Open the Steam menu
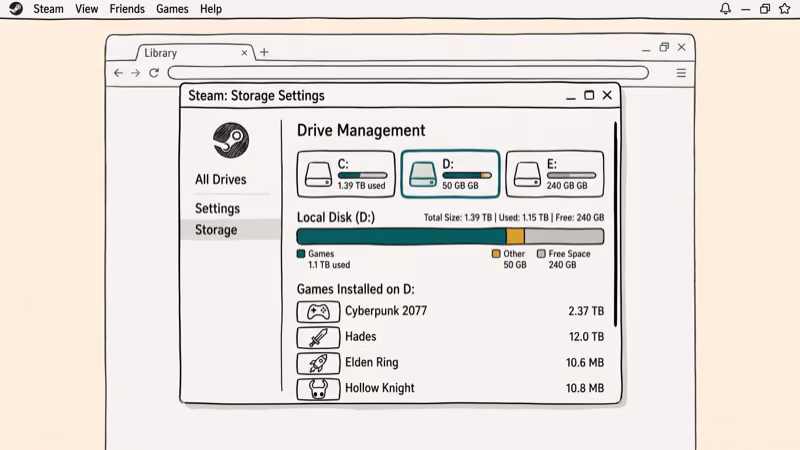Screen dimensions: 800x450 click(x=48, y=9)
